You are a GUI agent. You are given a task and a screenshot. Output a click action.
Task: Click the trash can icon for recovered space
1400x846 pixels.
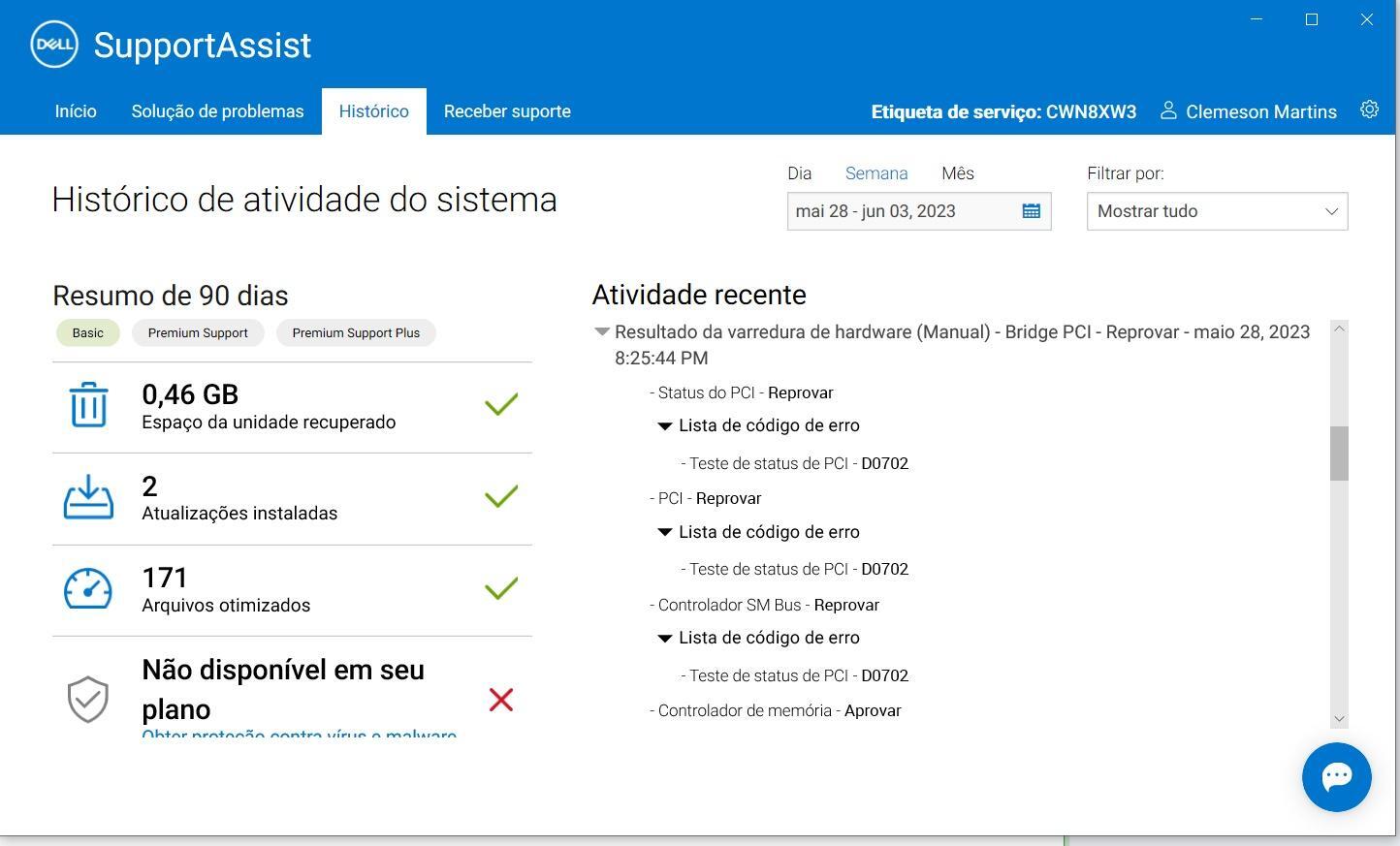pos(88,404)
